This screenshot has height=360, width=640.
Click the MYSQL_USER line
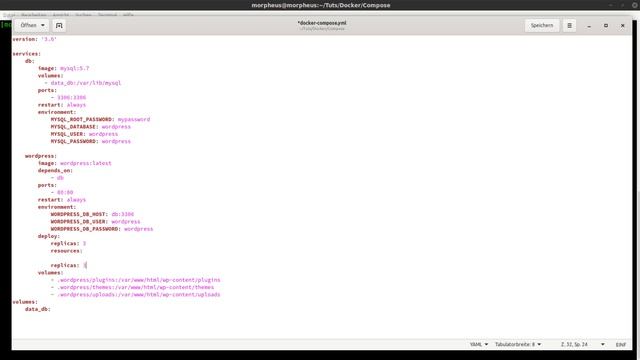pos(84,134)
